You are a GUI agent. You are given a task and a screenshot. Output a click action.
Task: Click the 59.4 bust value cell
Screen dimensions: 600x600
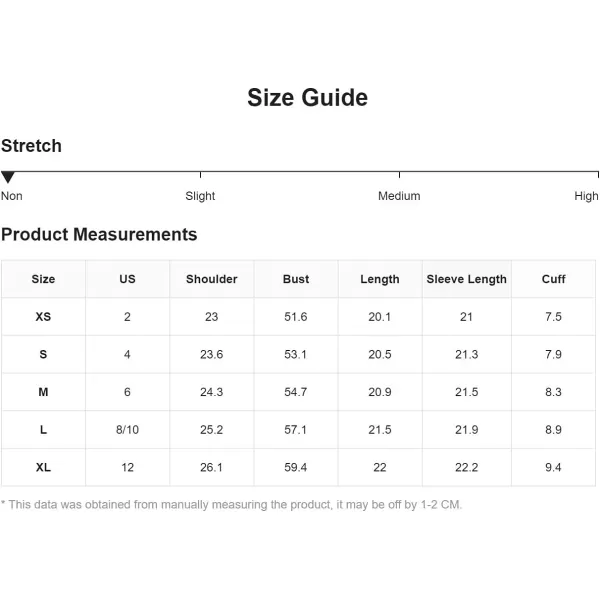pyautogui.click(x=296, y=467)
